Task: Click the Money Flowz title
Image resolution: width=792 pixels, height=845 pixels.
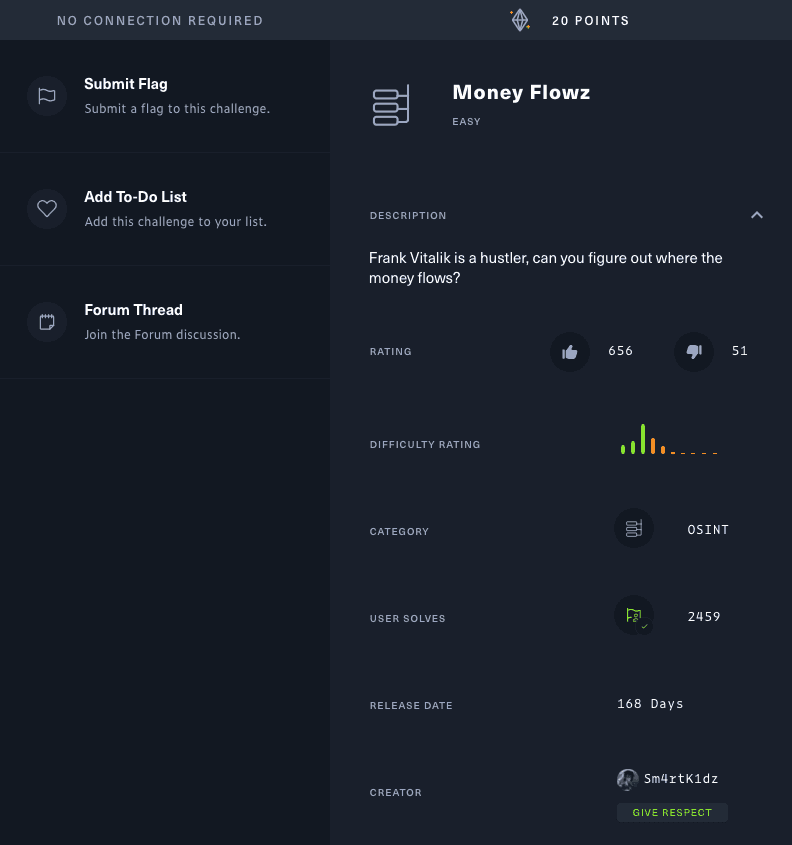Action: (x=521, y=92)
